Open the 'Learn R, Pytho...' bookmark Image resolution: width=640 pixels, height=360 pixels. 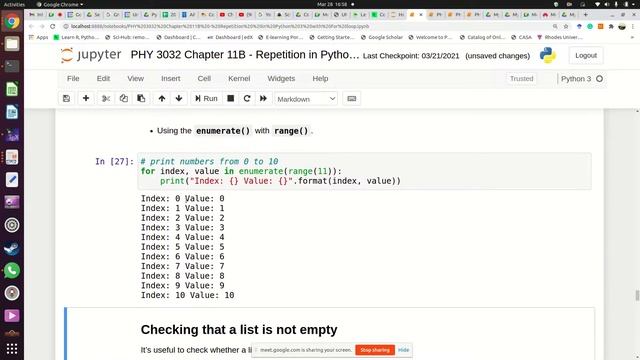coord(77,37)
